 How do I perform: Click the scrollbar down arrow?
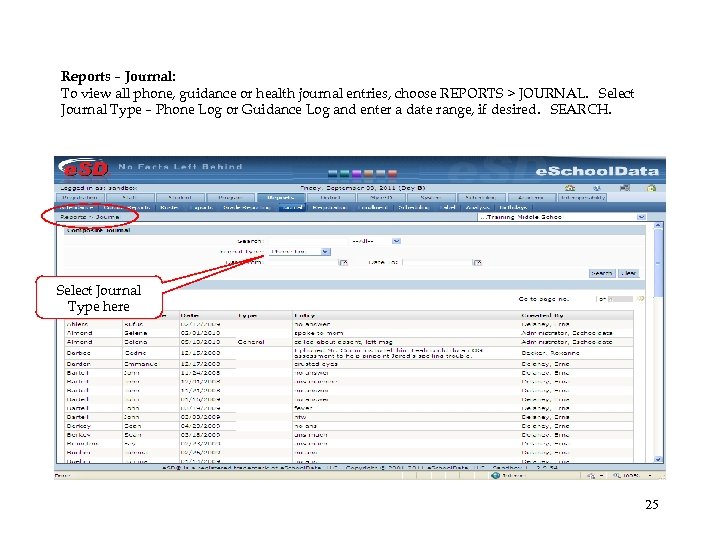point(658,459)
